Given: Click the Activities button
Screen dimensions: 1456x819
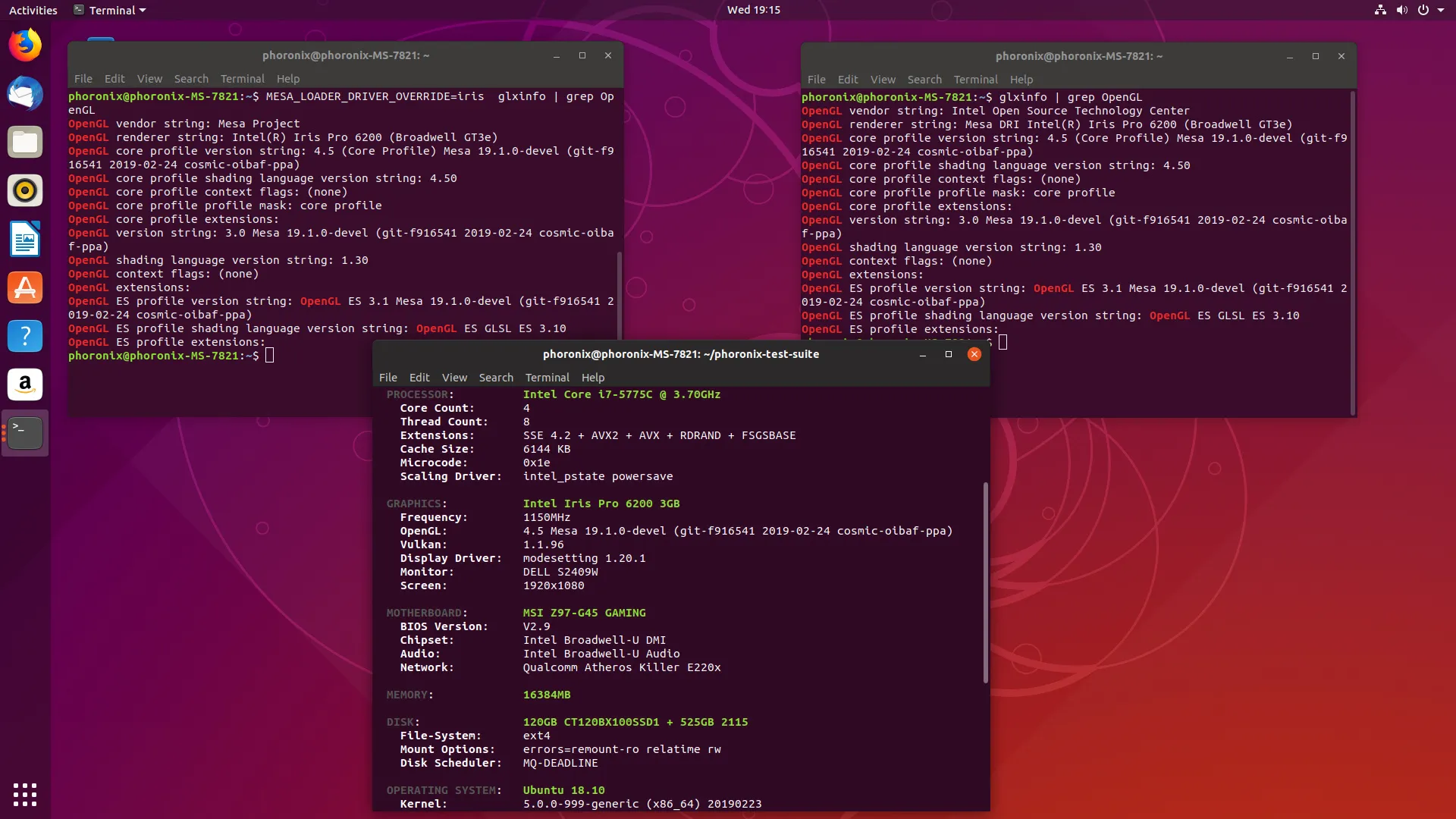Looking at the screenshot, I should pyautogui.click(x=33, y=10).
